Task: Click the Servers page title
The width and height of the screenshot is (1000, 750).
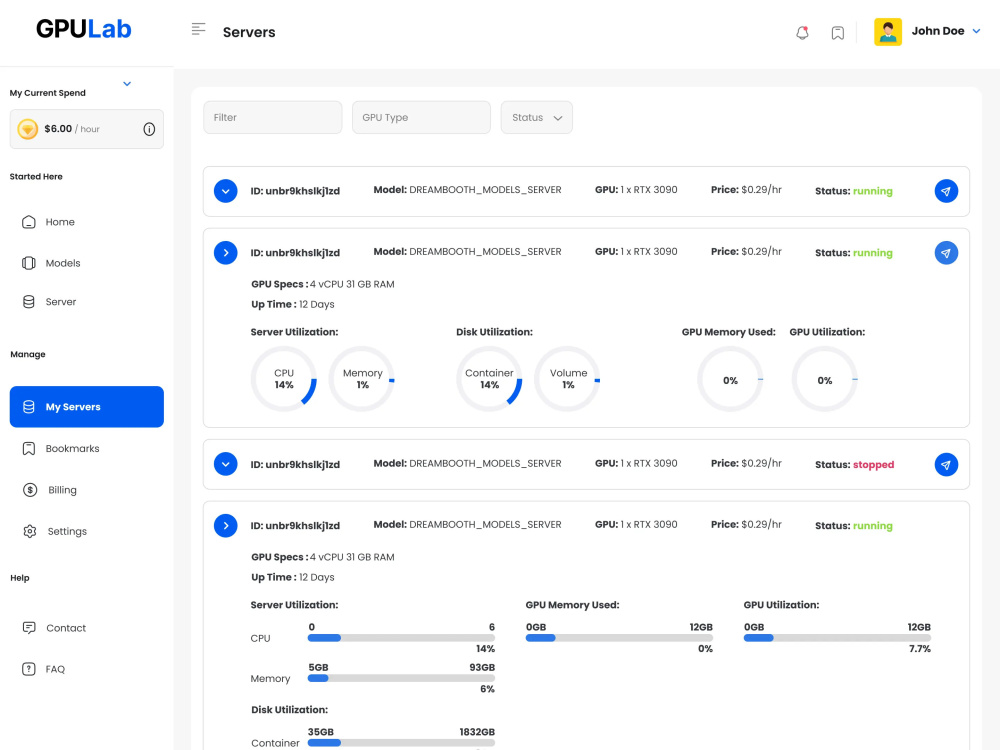Action: 249,32
